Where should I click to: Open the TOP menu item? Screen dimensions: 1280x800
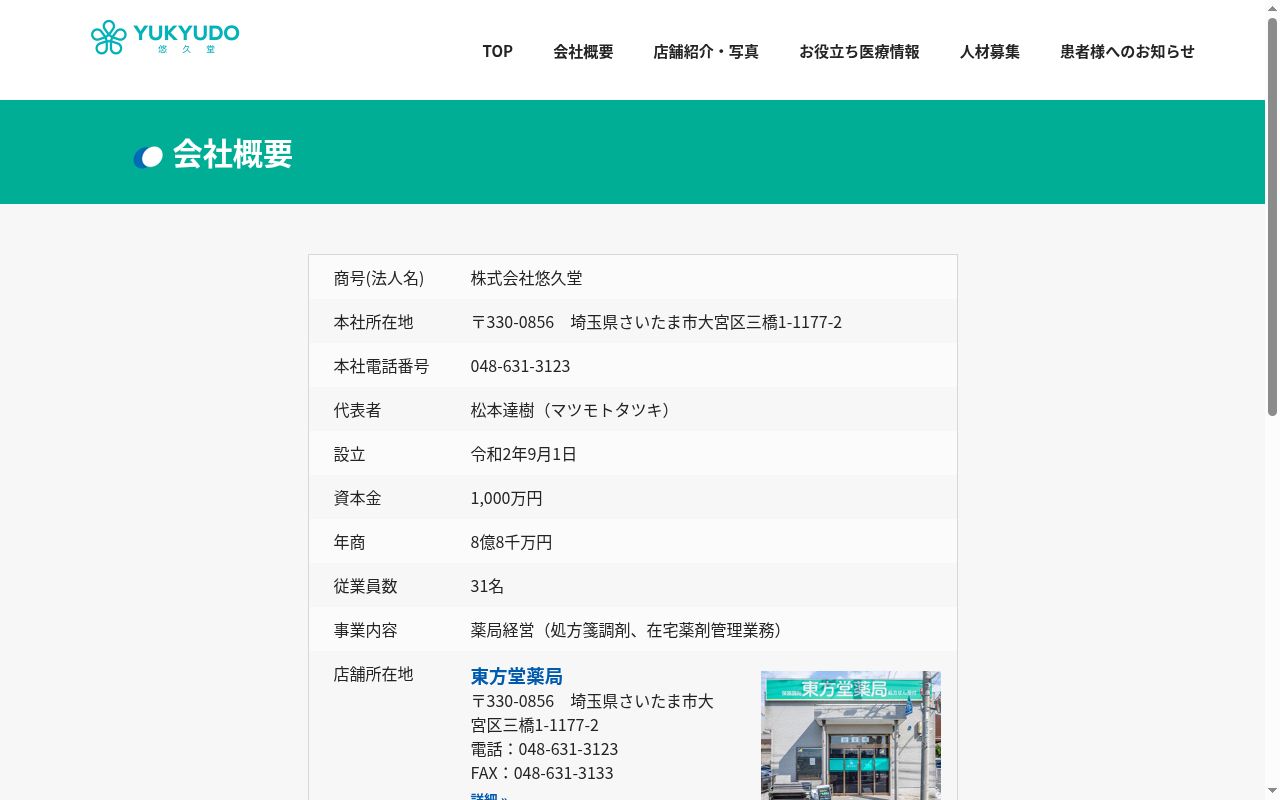click(497, 51)
